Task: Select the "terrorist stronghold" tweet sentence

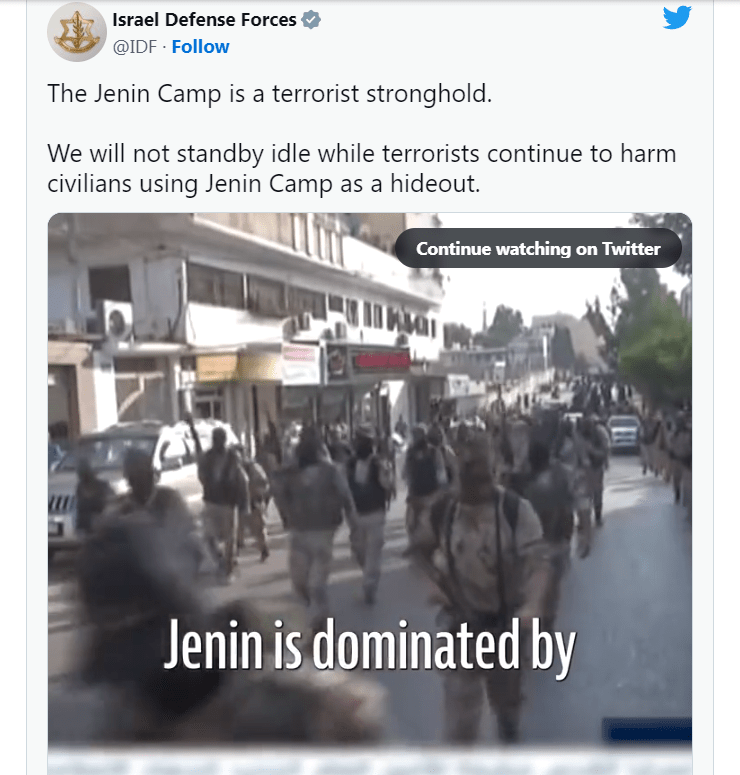Action: tap(270, 93)
